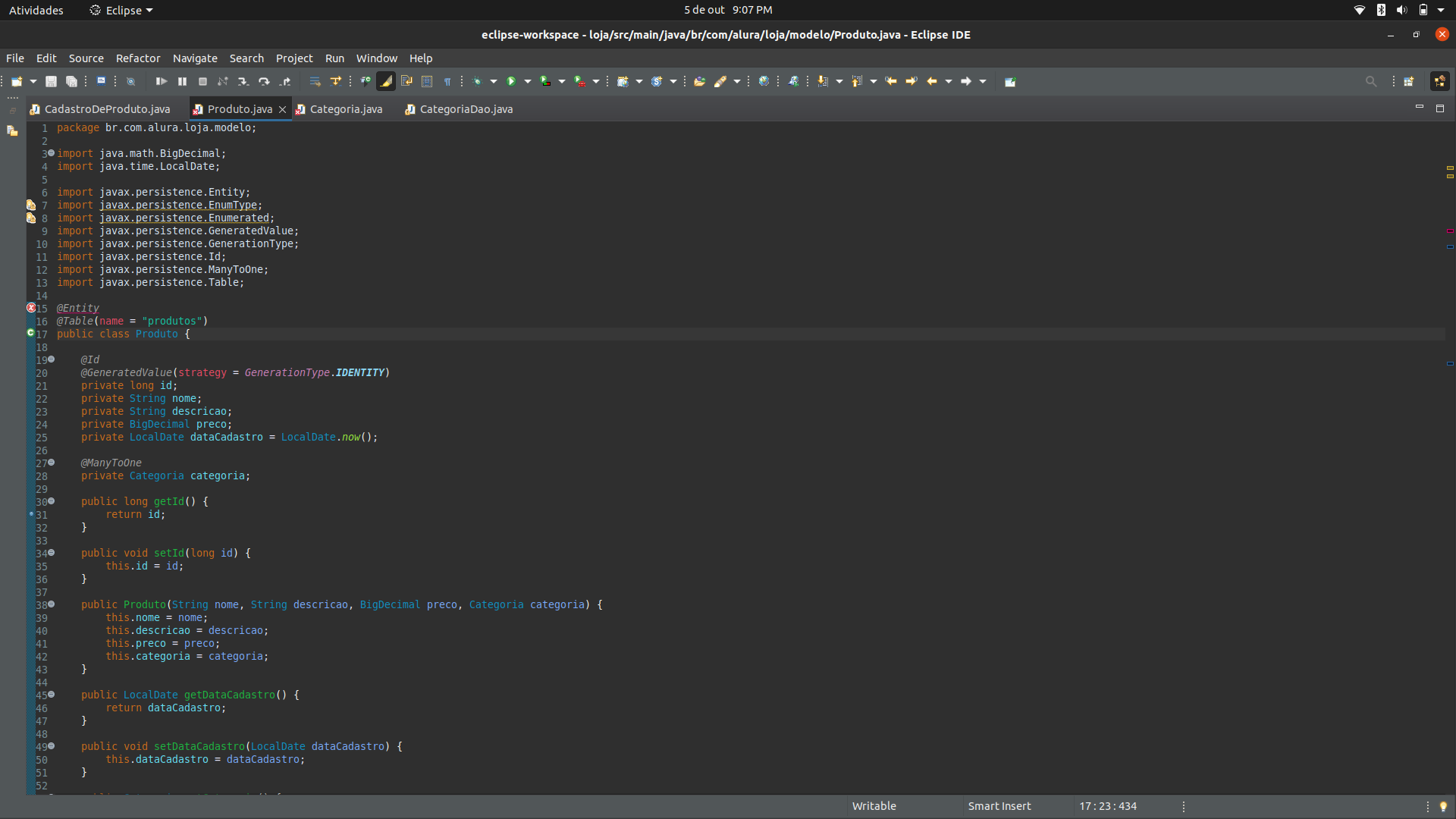Expand the Refactor menu
This screenshot has width=1456, height=819.
tap(138, 58)
